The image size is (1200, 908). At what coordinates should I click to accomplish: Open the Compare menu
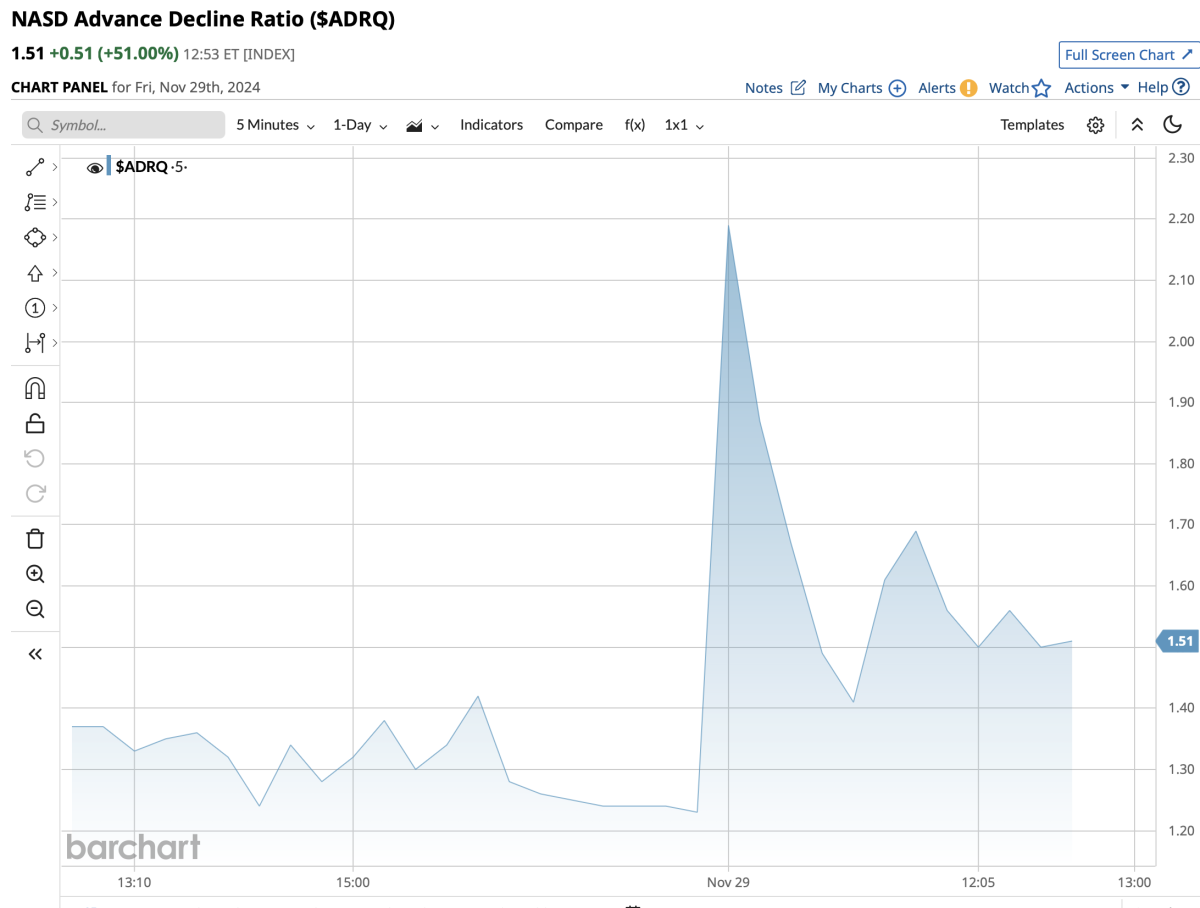pyautogui.click(x=573, y=125)
